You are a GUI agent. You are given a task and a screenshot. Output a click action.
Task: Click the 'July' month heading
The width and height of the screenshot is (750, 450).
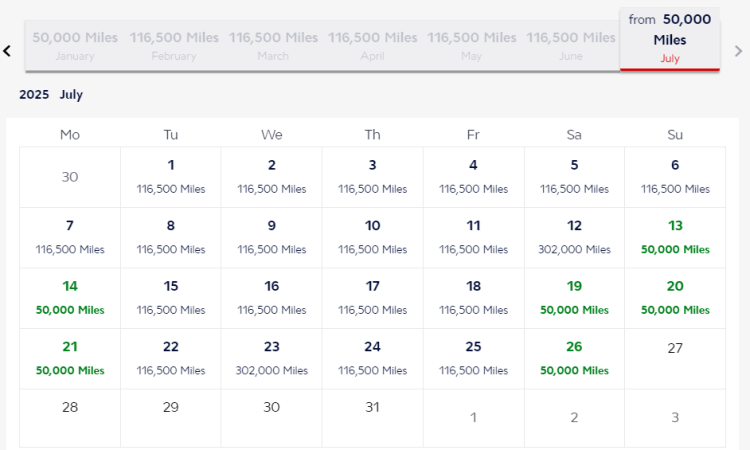tap(71, 95)
